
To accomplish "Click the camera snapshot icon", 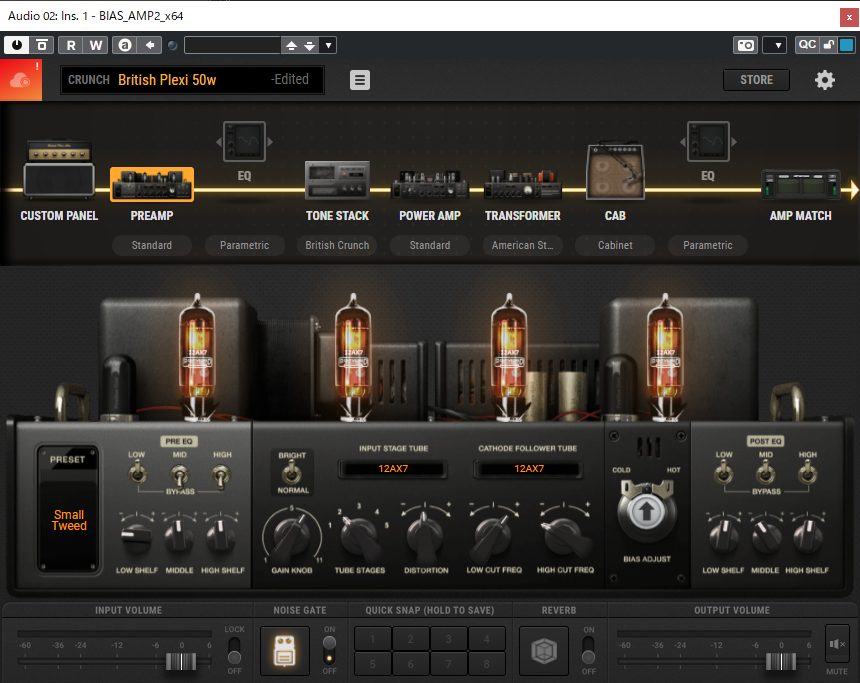I will tap(745, 45).
